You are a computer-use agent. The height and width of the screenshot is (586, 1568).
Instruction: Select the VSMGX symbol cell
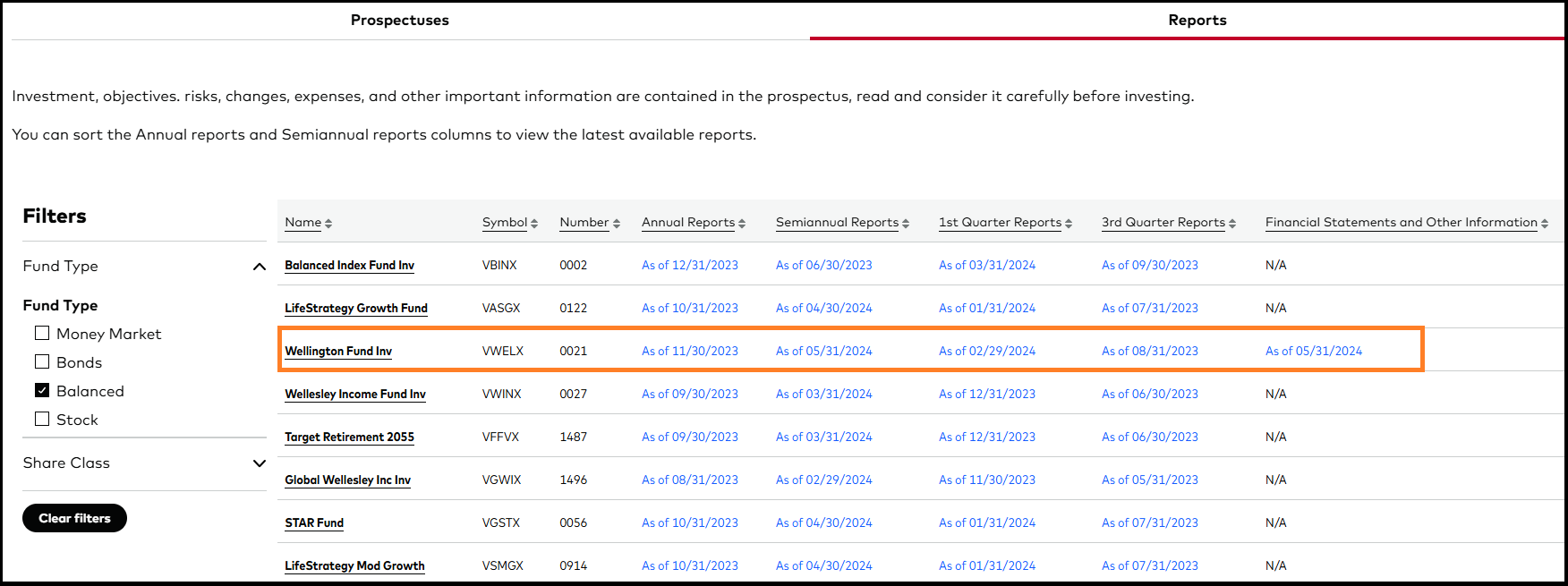(x=503, y=566)
